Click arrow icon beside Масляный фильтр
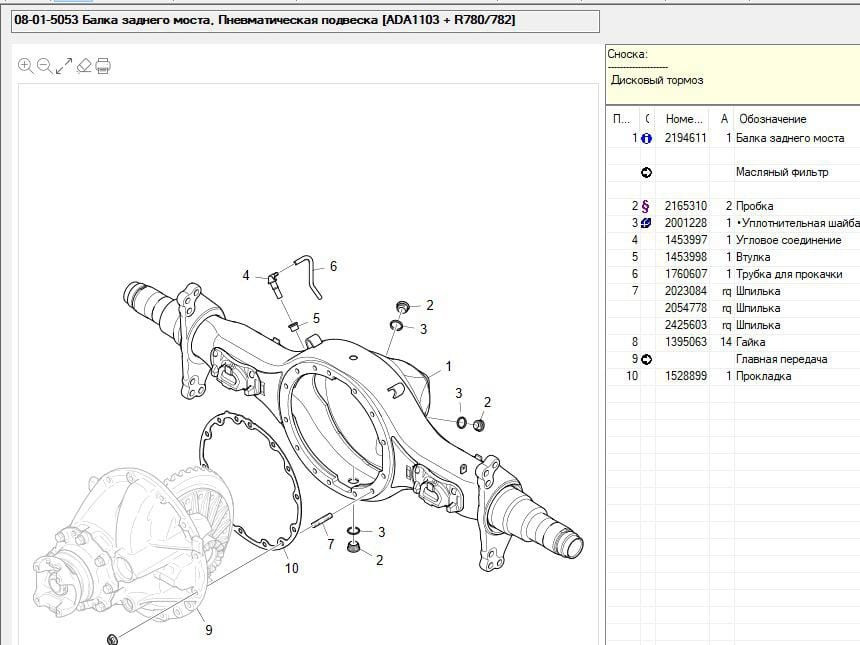860x645 pixels. point(646,173)
